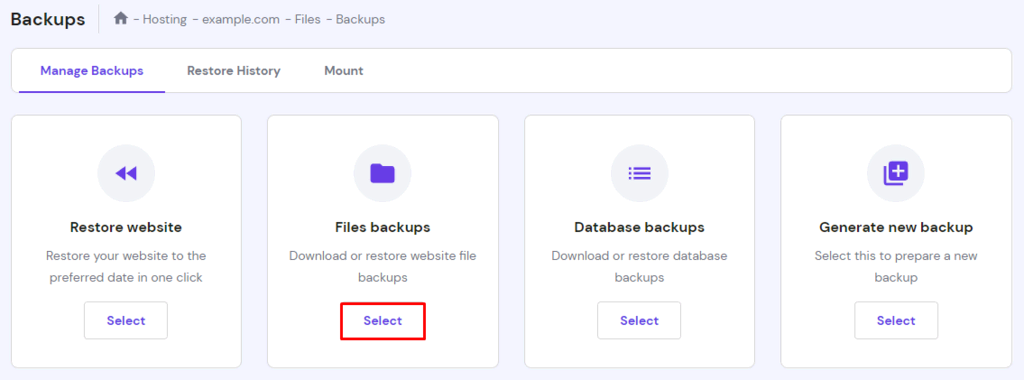Open Hosting in the breadcrumb
Image resolution: width=1024 pixels, height=380 pixels.
point(165,20)
